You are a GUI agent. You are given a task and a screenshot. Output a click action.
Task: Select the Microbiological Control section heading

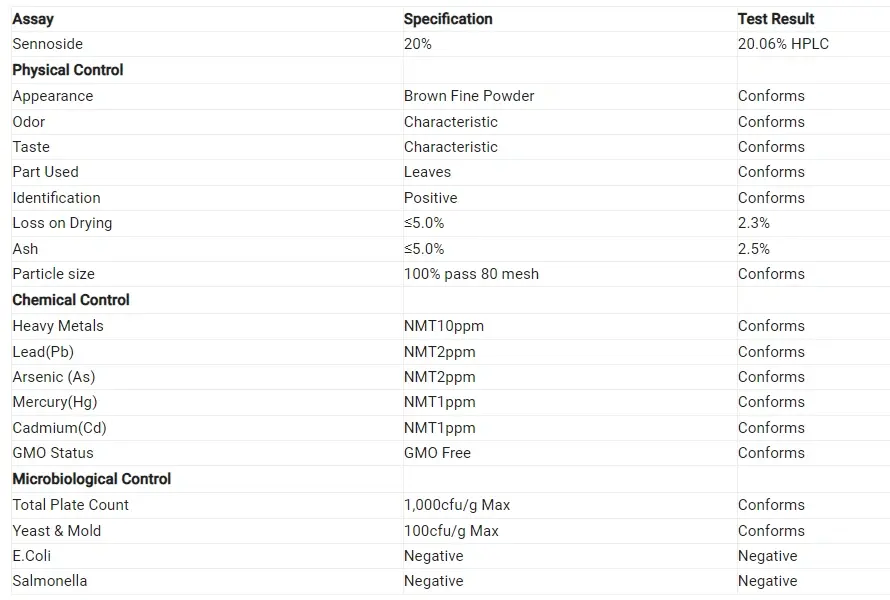click(x=92, y=479)
